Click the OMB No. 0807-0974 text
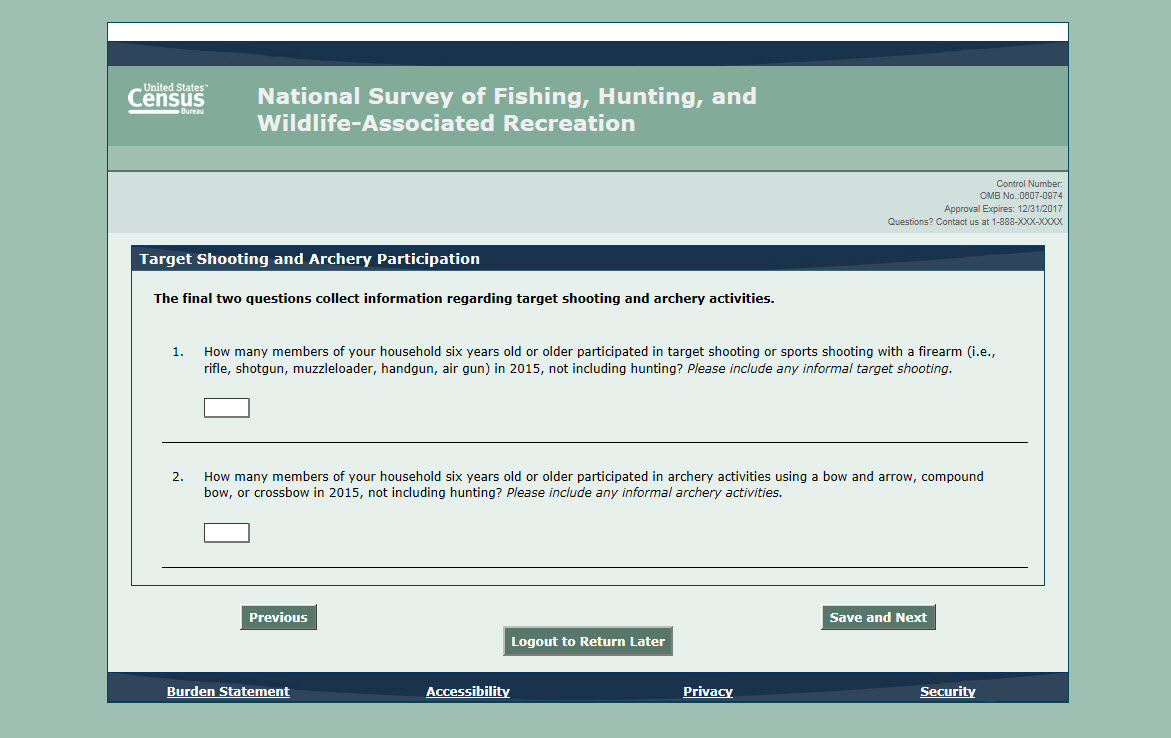 (x=1020, y=197)
